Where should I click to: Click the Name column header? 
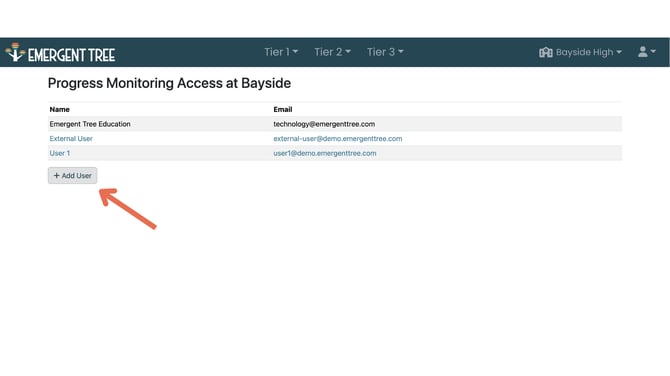tap(59, 109)
